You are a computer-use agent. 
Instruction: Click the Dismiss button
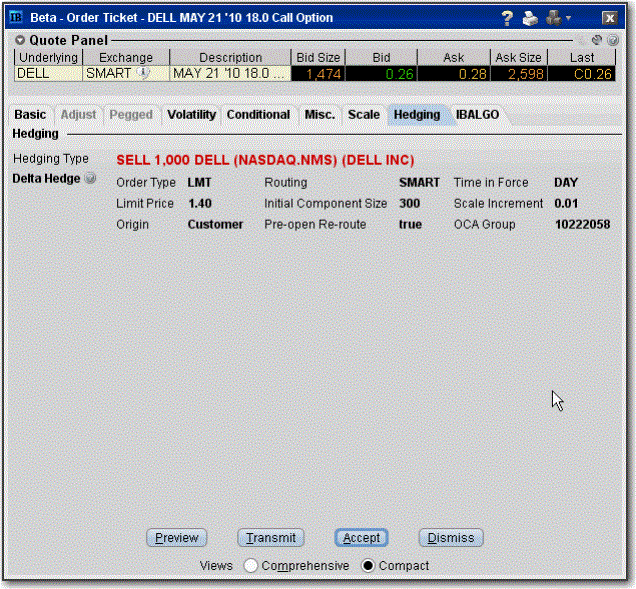pyautogui.click(x=451, y=538)
